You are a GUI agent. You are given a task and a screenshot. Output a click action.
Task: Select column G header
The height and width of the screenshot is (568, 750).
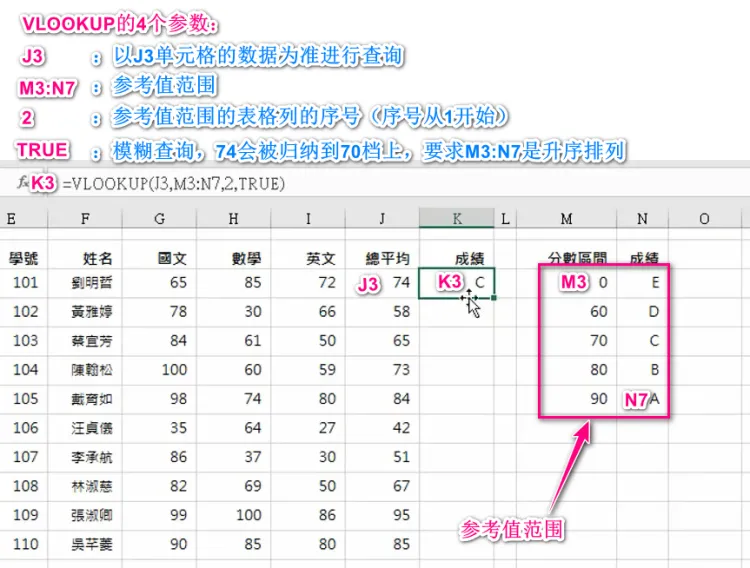(x=159, y=219)
